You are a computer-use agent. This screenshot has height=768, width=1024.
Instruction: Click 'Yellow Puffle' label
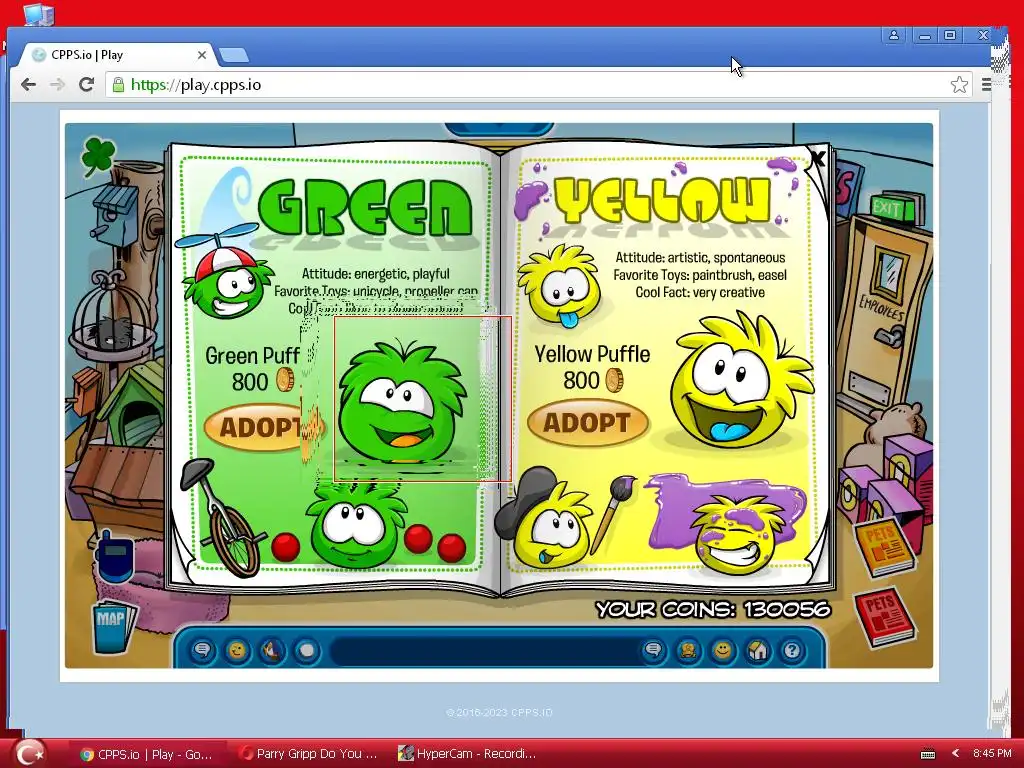(592, 354)
